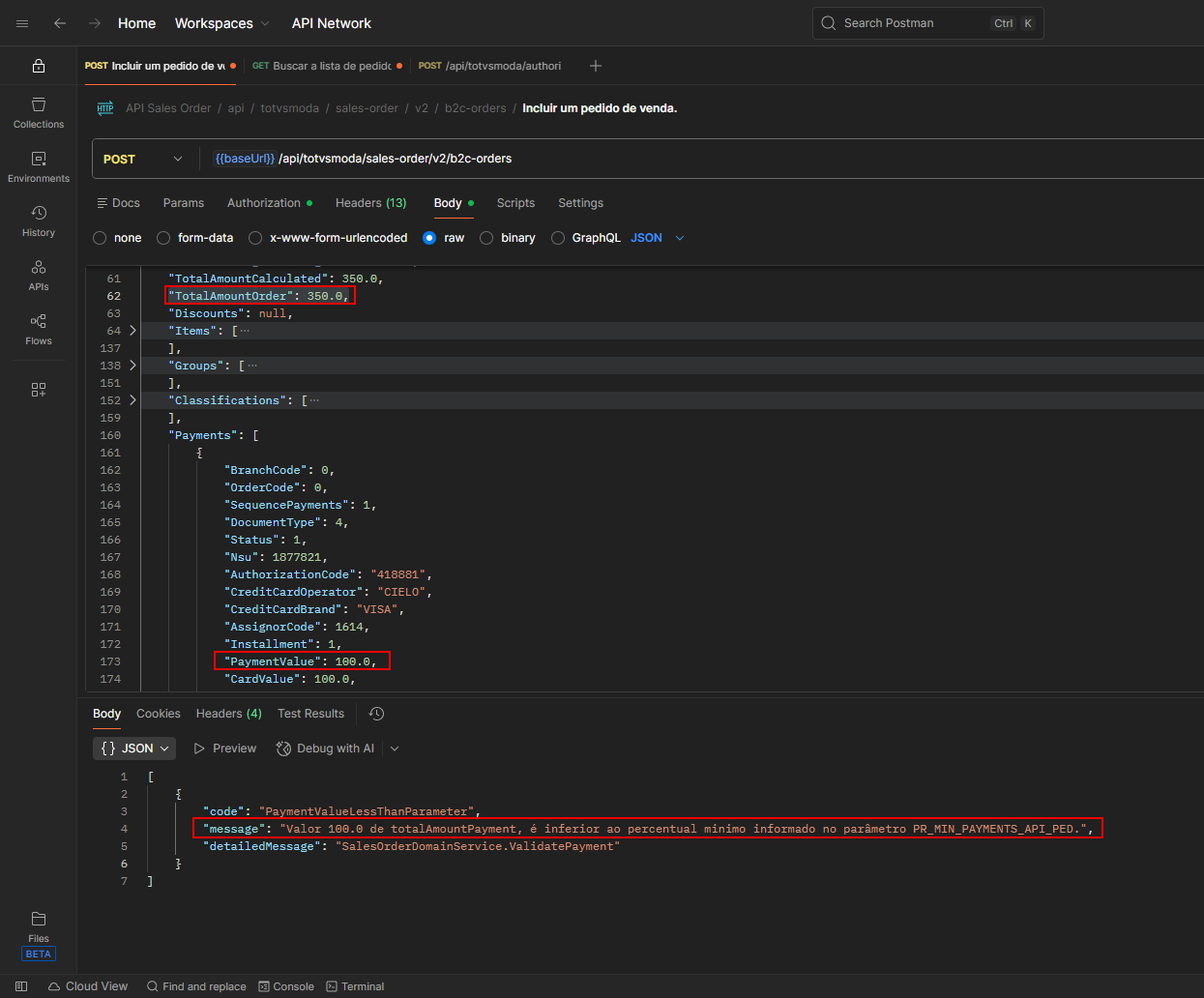Click the configure sidebar grid-plus icon
Image resolution: width=1204 pixels, height=998 pixels.
[x=39, y=390]
